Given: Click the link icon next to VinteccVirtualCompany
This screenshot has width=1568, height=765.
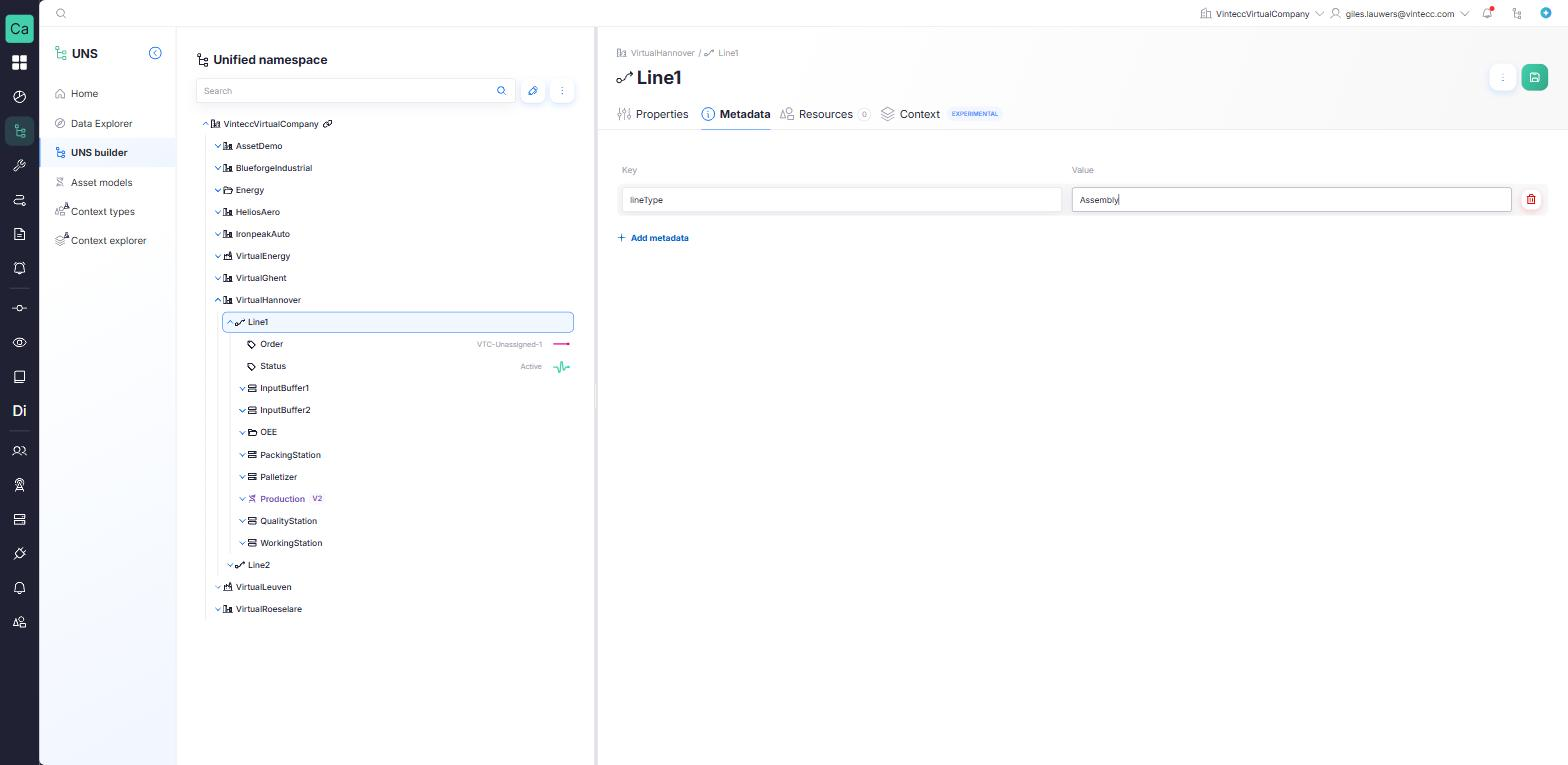Looking at the screenshot, I should coord(327,124).
